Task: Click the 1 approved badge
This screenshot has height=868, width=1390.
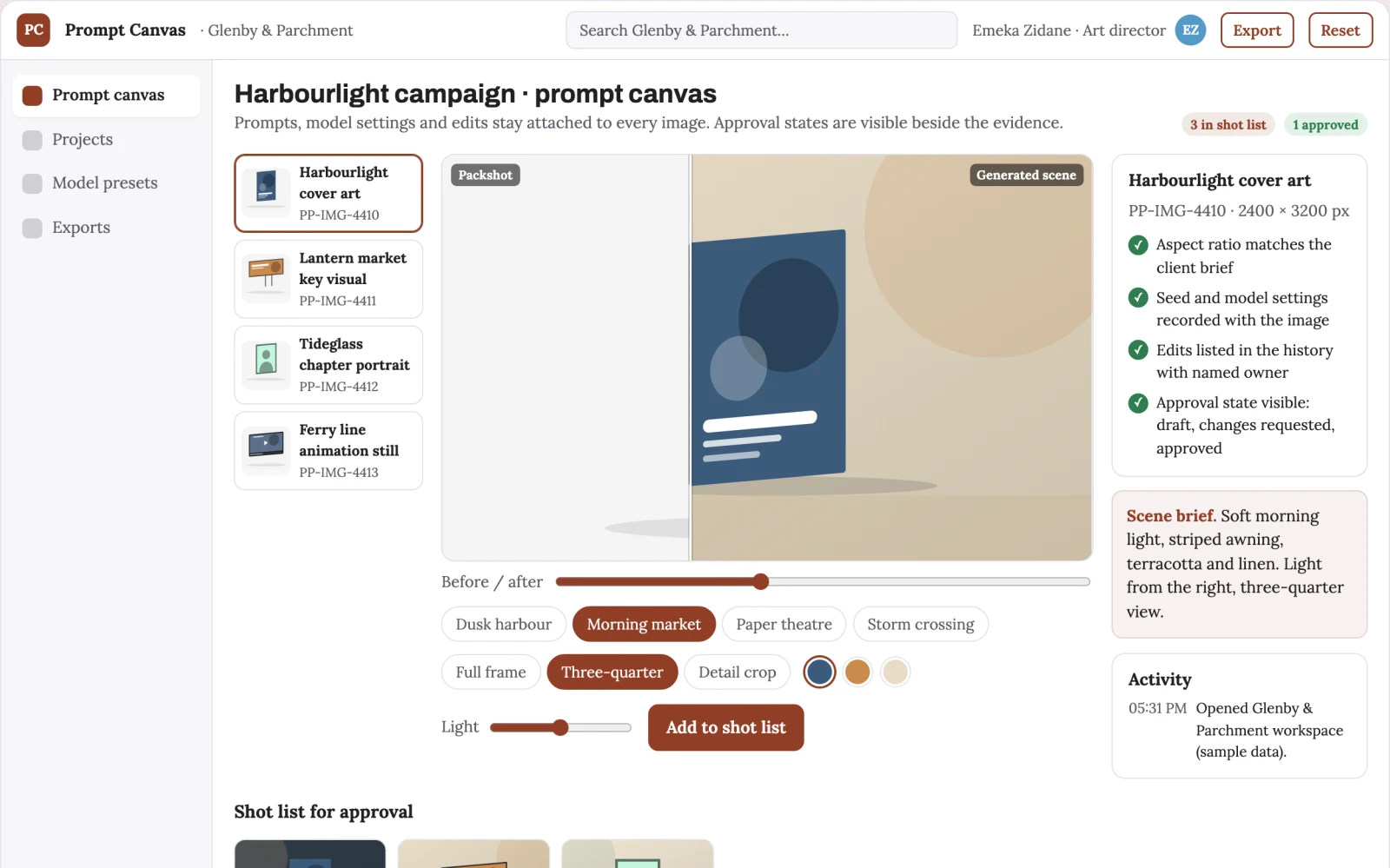Action: pos(1325,125)
